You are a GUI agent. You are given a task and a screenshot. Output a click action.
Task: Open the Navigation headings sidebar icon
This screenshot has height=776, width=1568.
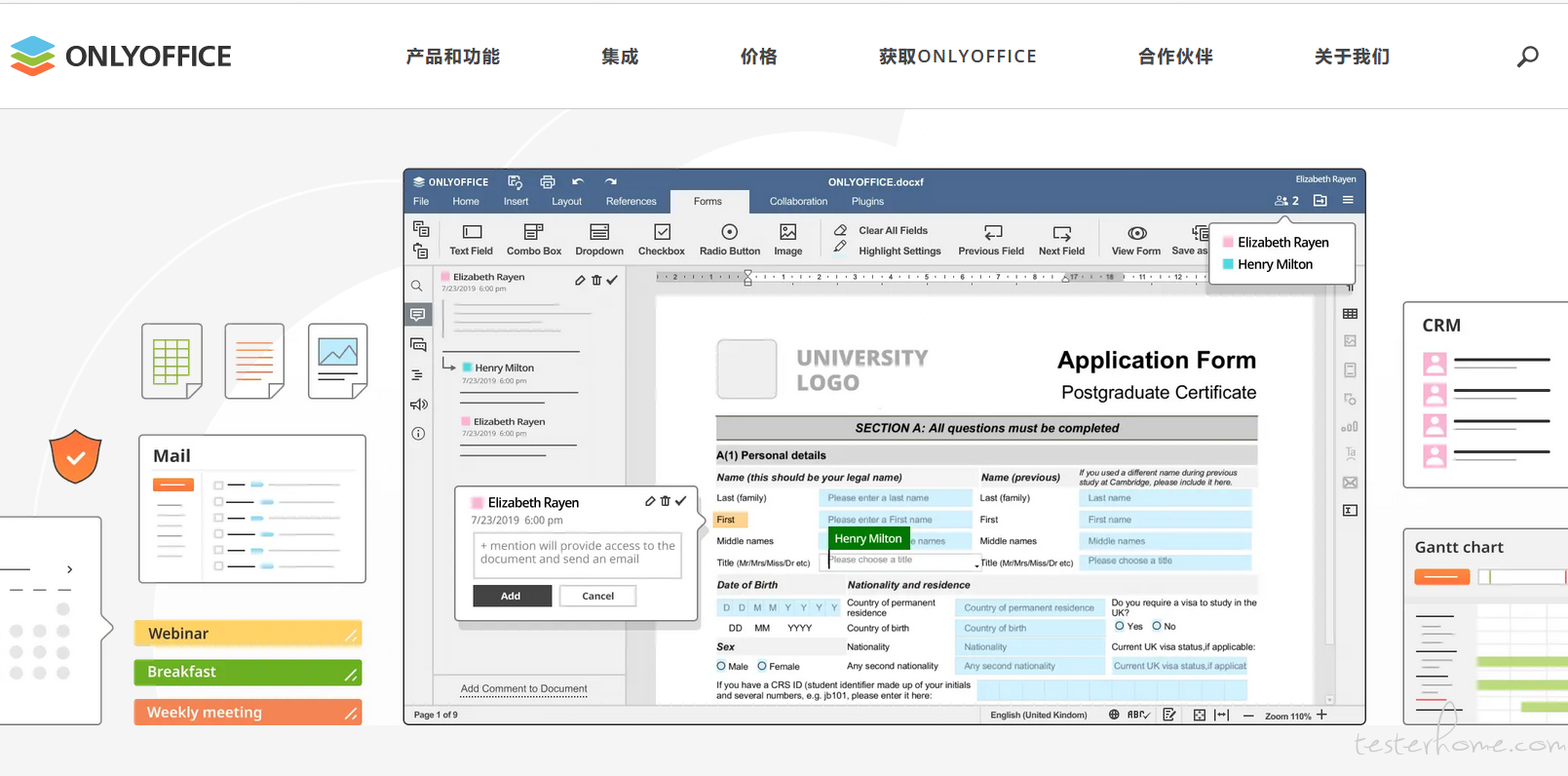(417, 374)
